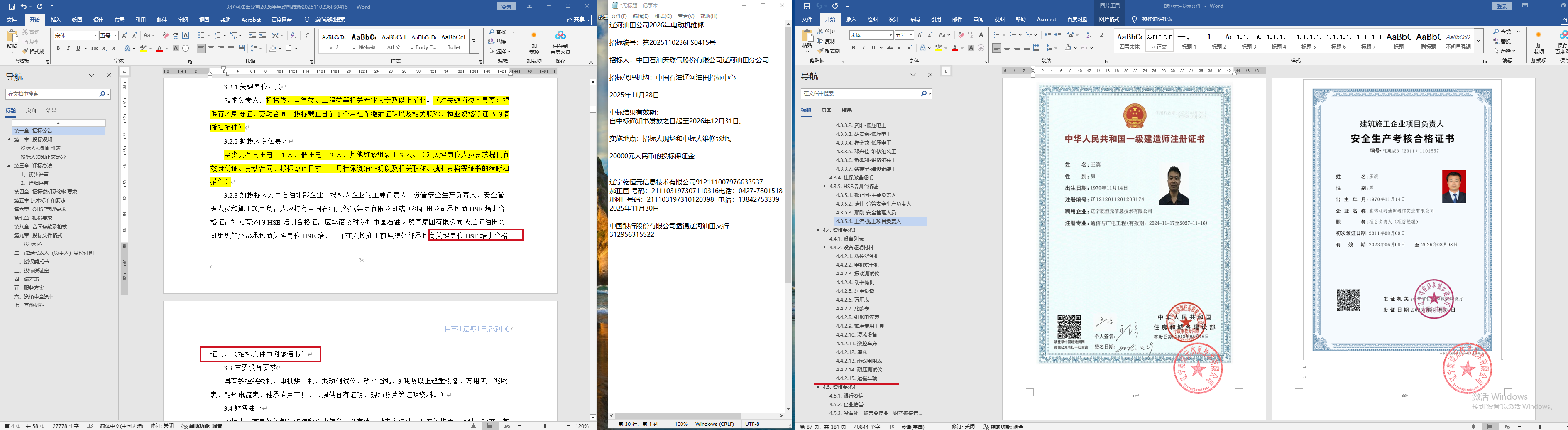Image resolution: width=1568 pixels, height=430 pixels.
Task: Toggle italic in the 辽河油田 Word ribbon
Action: 68,48
